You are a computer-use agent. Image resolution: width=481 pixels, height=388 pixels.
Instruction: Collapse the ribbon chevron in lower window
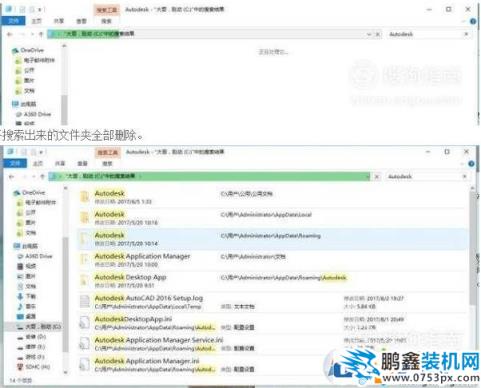[462, 164]
